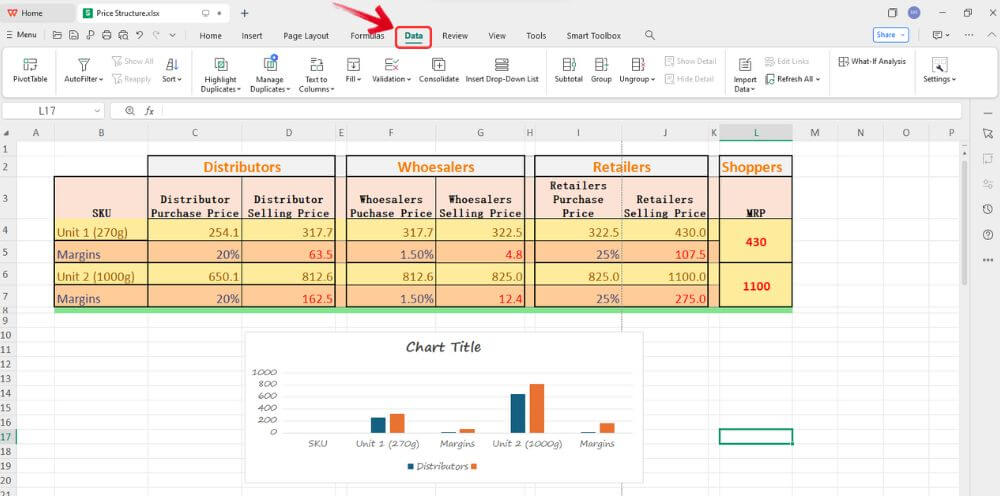Click the Highlight Duplicates icon
This screenshot has width=1000, height=496.
[x=221, y=64]
